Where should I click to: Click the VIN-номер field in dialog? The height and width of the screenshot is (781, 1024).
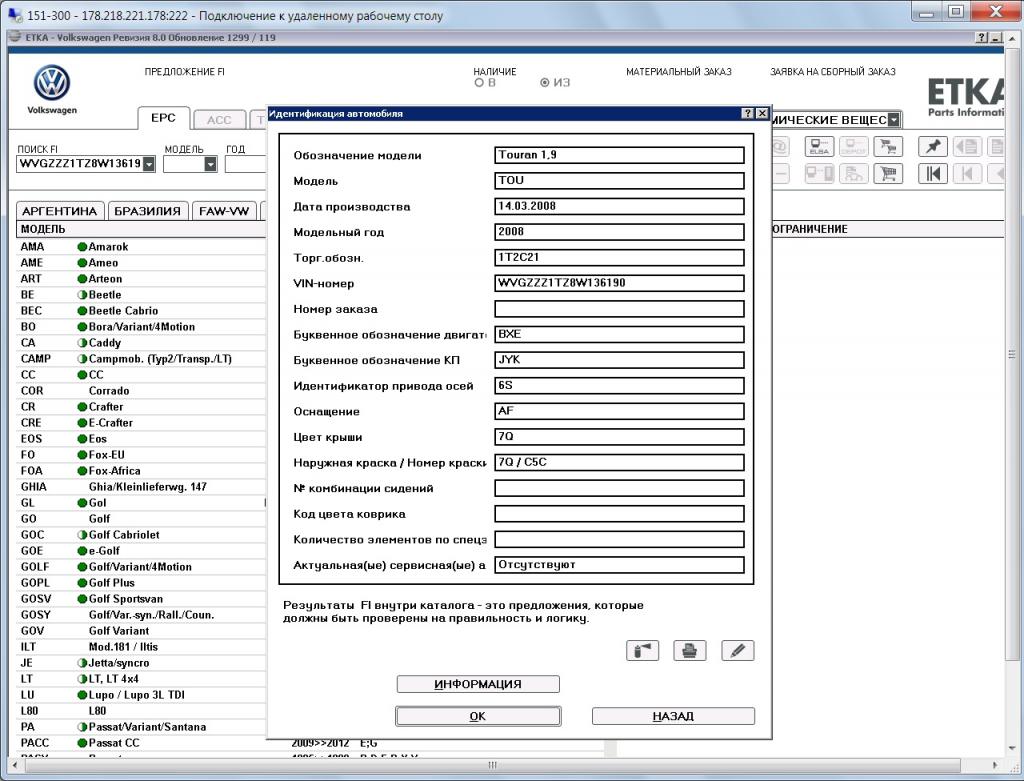(619, 283)
